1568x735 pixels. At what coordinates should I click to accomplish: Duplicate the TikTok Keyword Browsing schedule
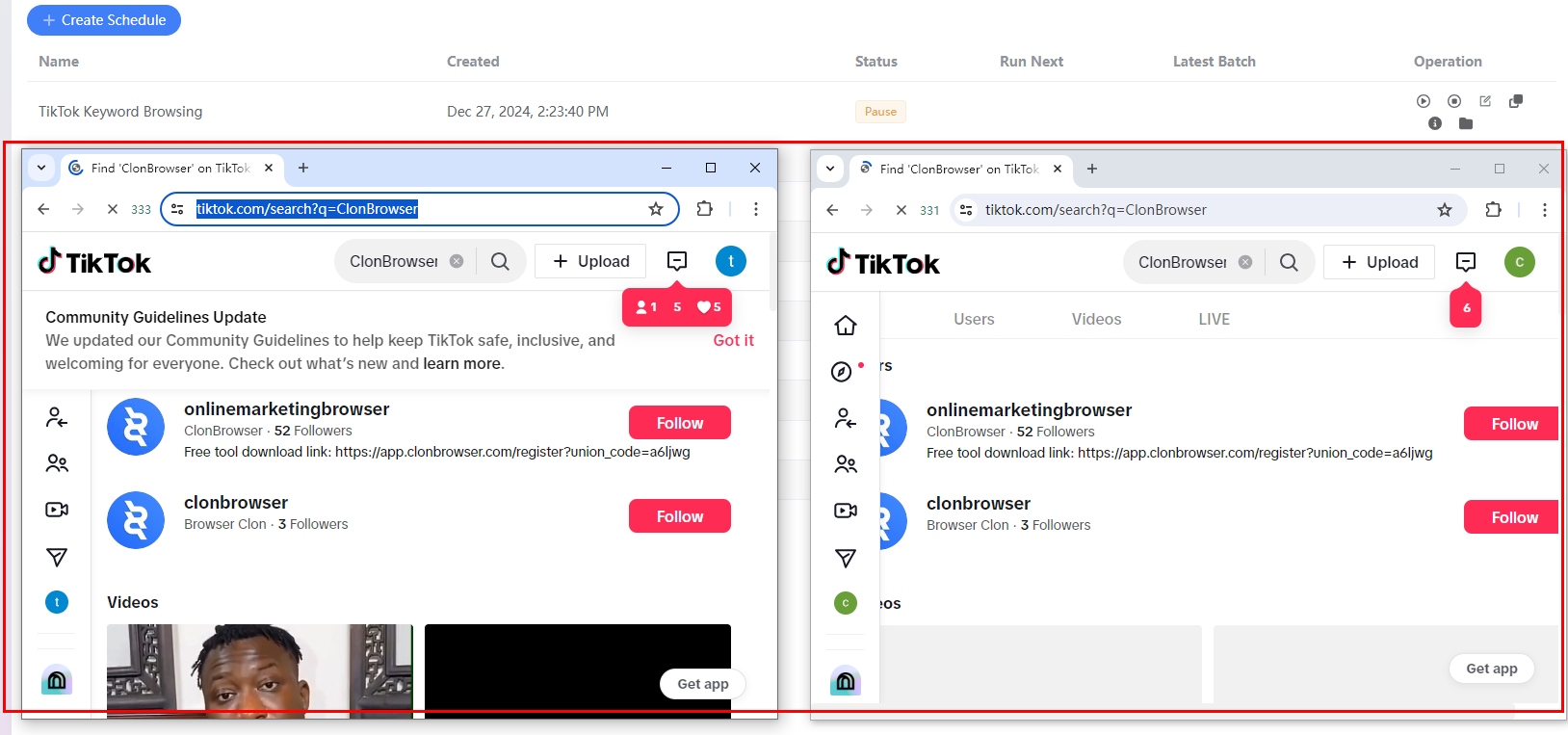(1516, 101)
